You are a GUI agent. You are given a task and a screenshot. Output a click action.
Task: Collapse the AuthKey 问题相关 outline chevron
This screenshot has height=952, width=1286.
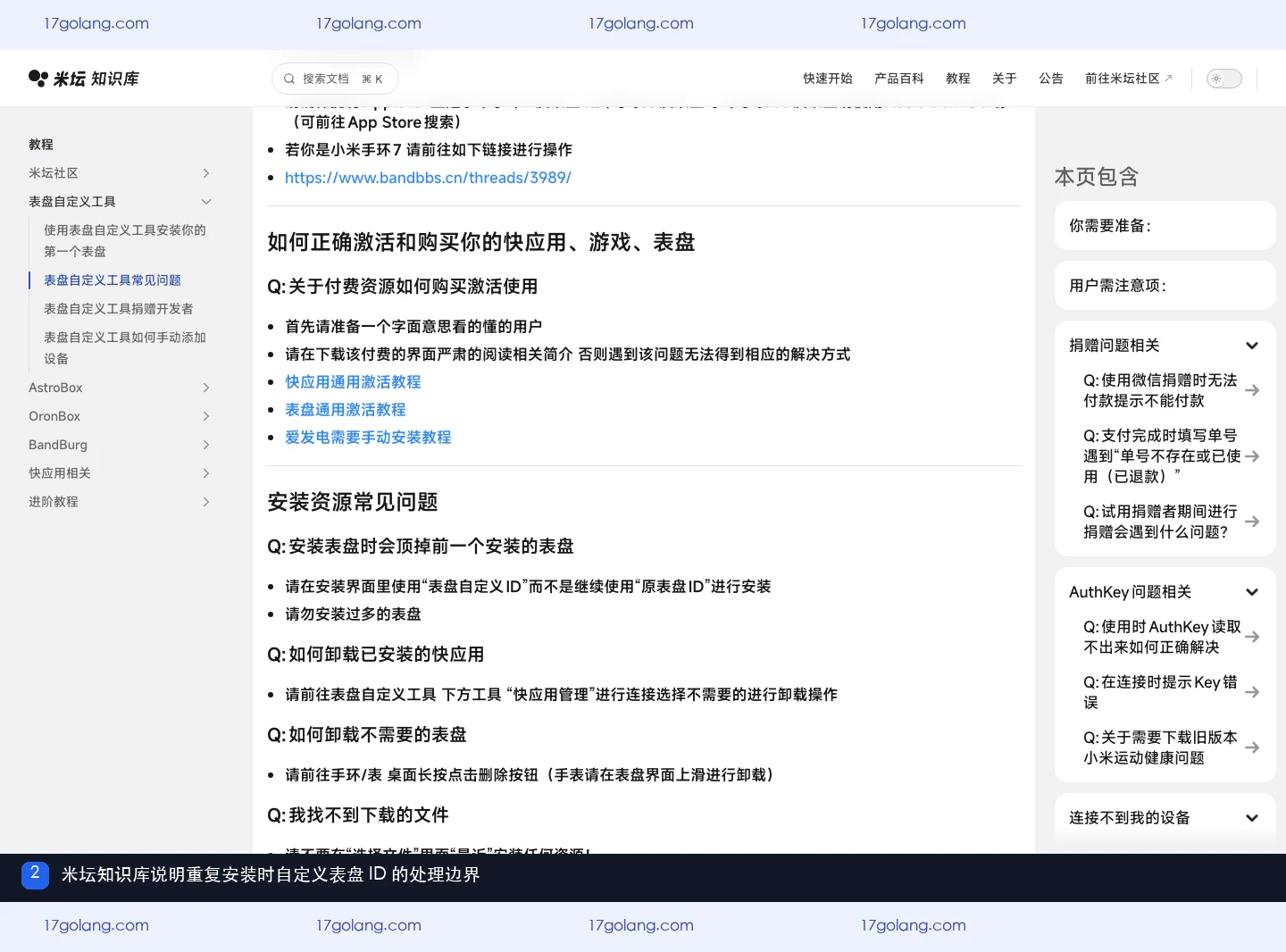click(1252, 592)
